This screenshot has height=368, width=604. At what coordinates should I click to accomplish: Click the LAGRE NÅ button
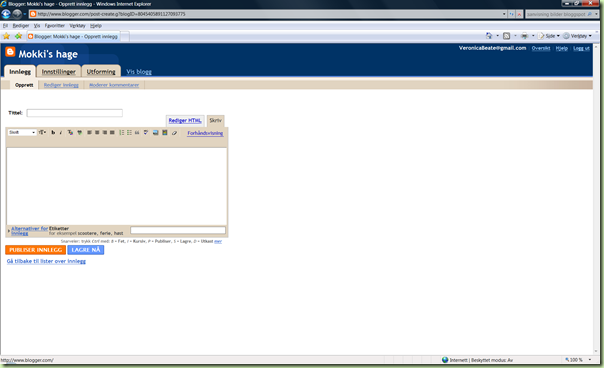click(86, 250)
